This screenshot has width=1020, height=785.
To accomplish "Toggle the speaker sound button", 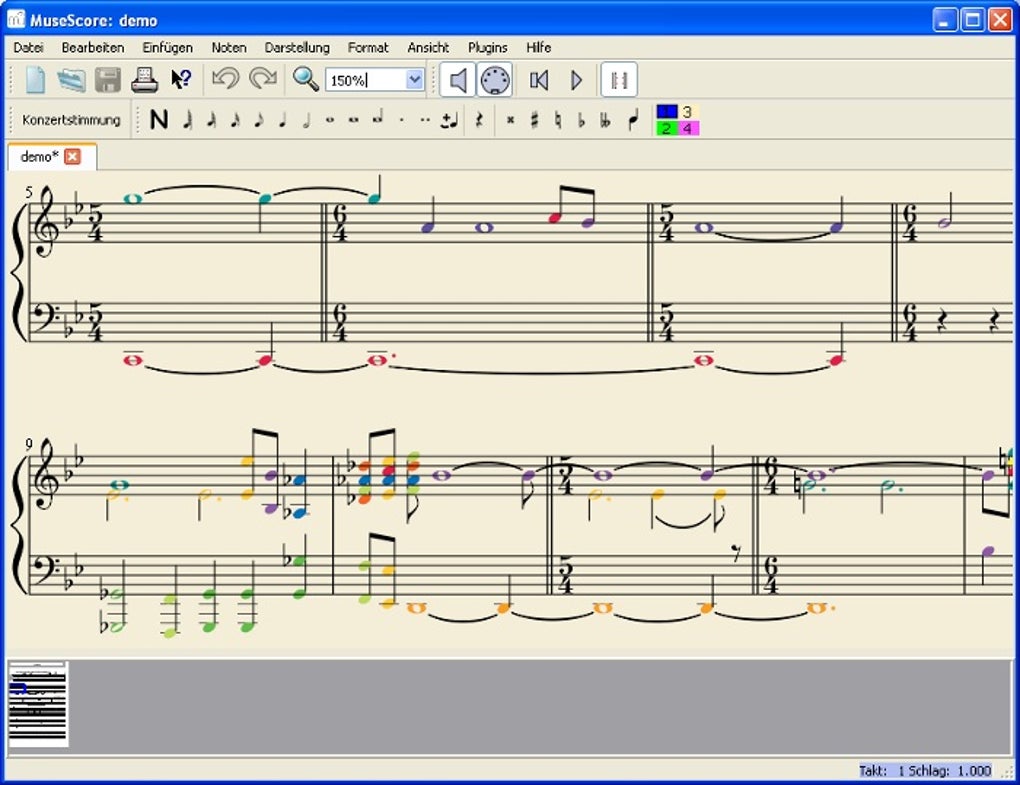I will pyautogui.click(x=458, y=80).
